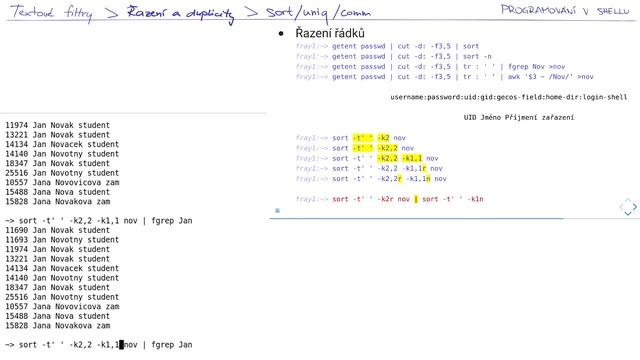Image resolution: width=640 pixels, height=360 pixels.
Task: Select 'PROGRAMOVÁNÍ V SHELLU' course title
Action: pyautogui.click(x=565, y=10)
